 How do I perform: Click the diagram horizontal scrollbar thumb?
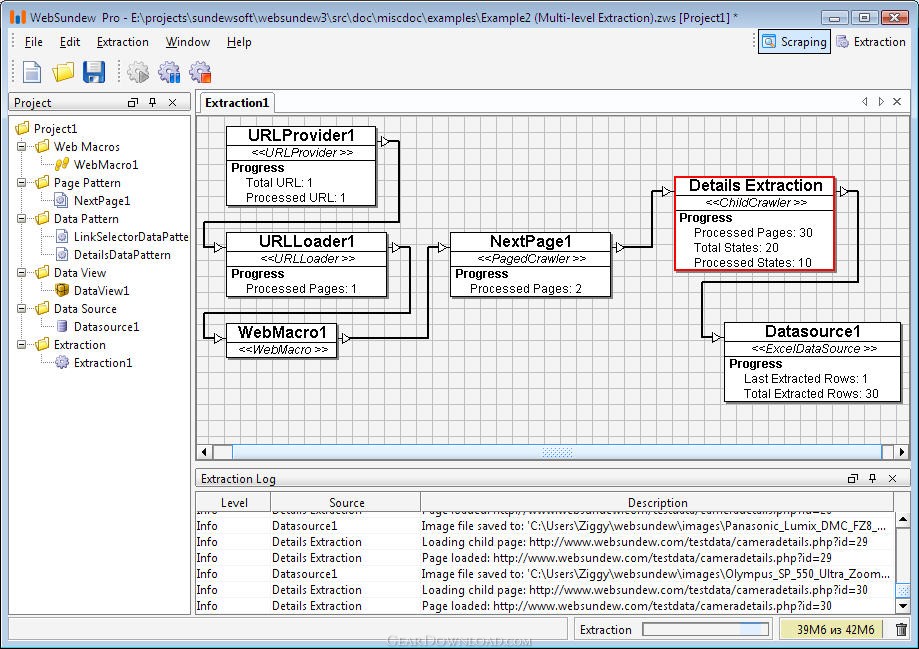point(557,452)
